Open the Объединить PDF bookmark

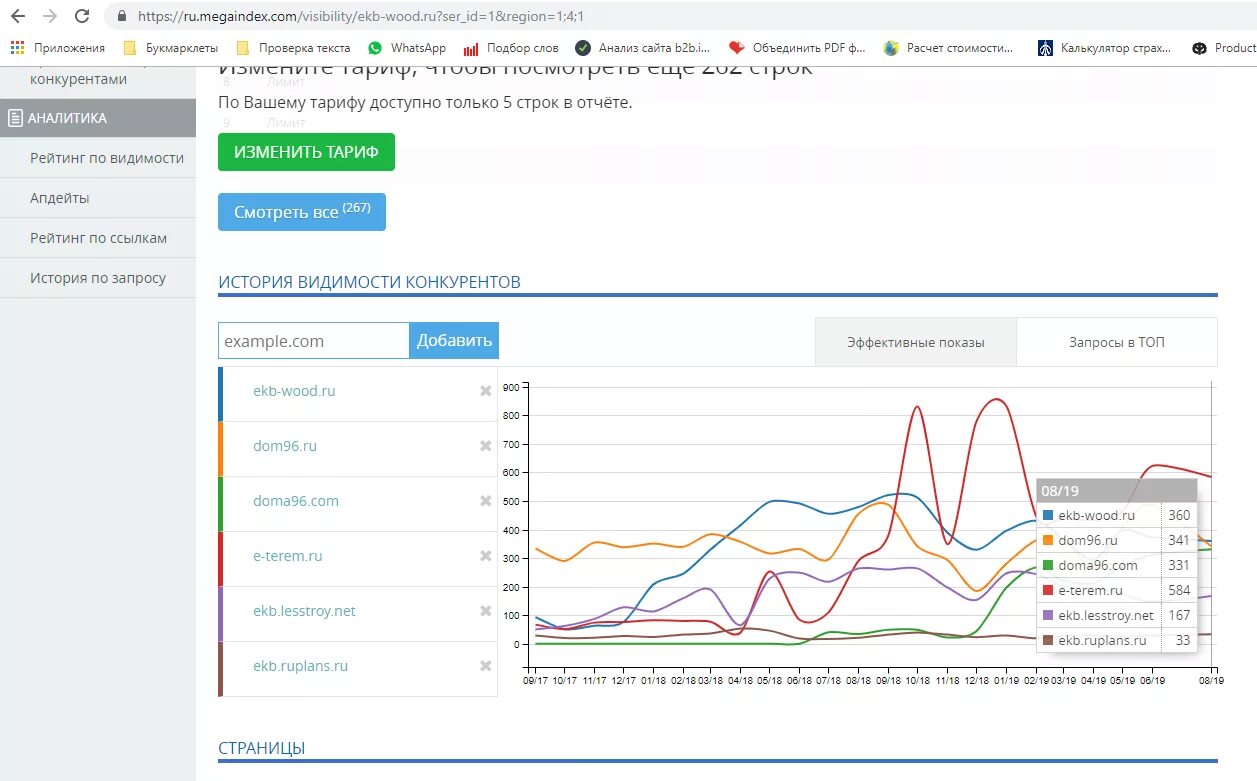(x=797, y=47)
